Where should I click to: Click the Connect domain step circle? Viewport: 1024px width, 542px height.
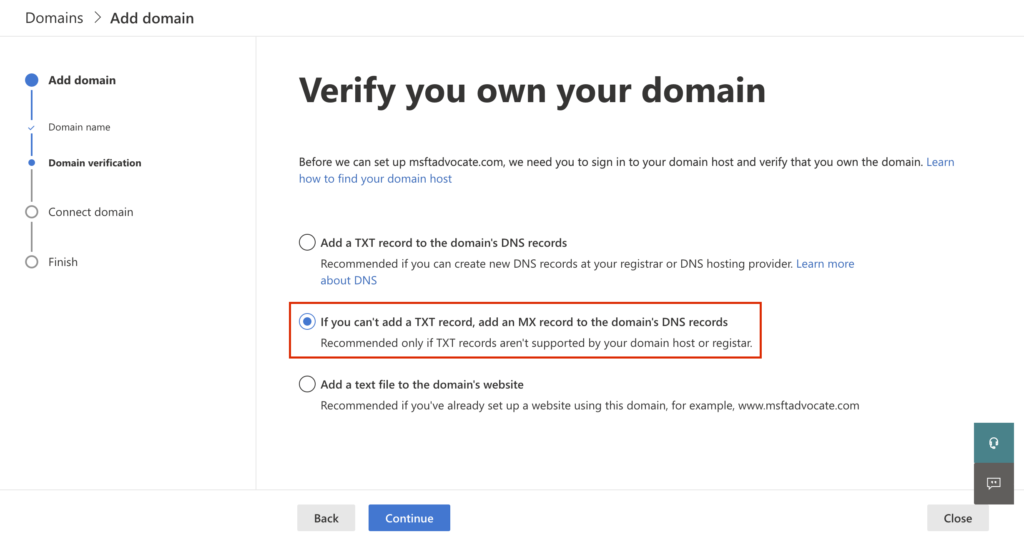[32, 212]
